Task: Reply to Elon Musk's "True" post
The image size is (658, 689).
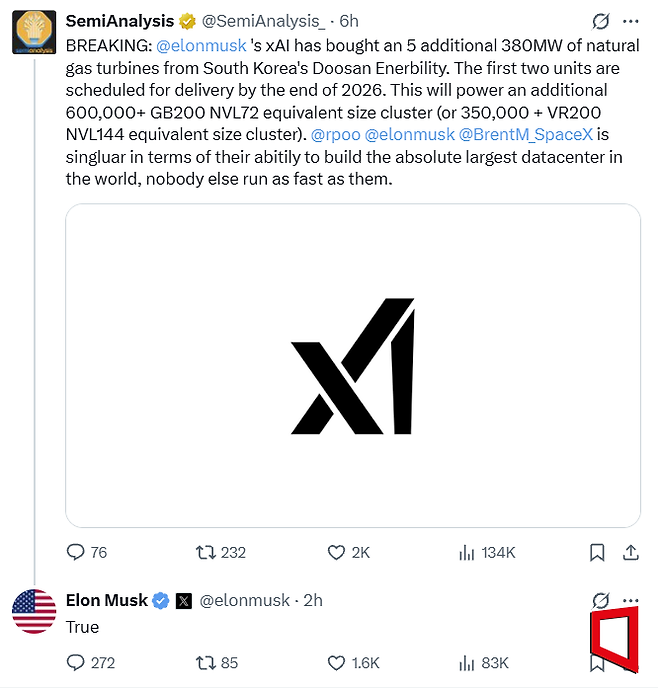Action: click(76, 662)
